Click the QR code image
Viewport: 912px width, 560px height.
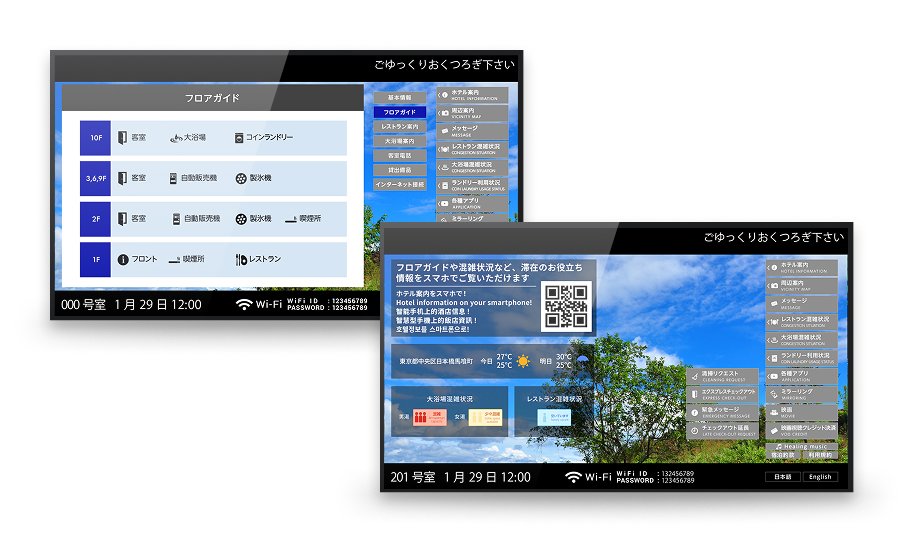click(566, 305)
